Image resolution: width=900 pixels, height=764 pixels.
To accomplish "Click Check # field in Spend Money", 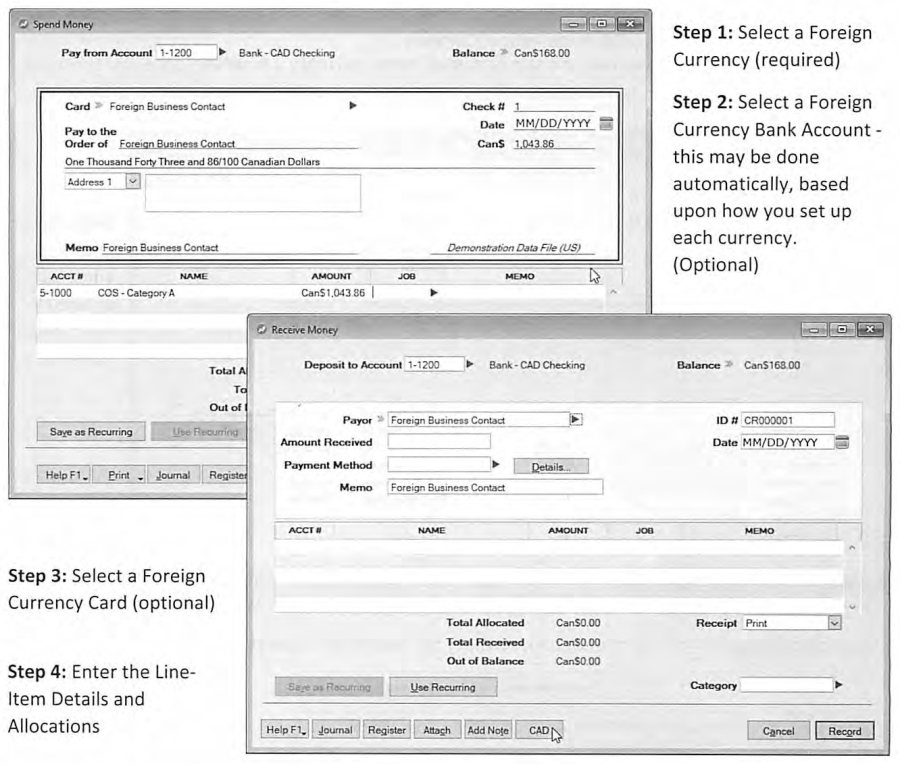I will [553, 106].
